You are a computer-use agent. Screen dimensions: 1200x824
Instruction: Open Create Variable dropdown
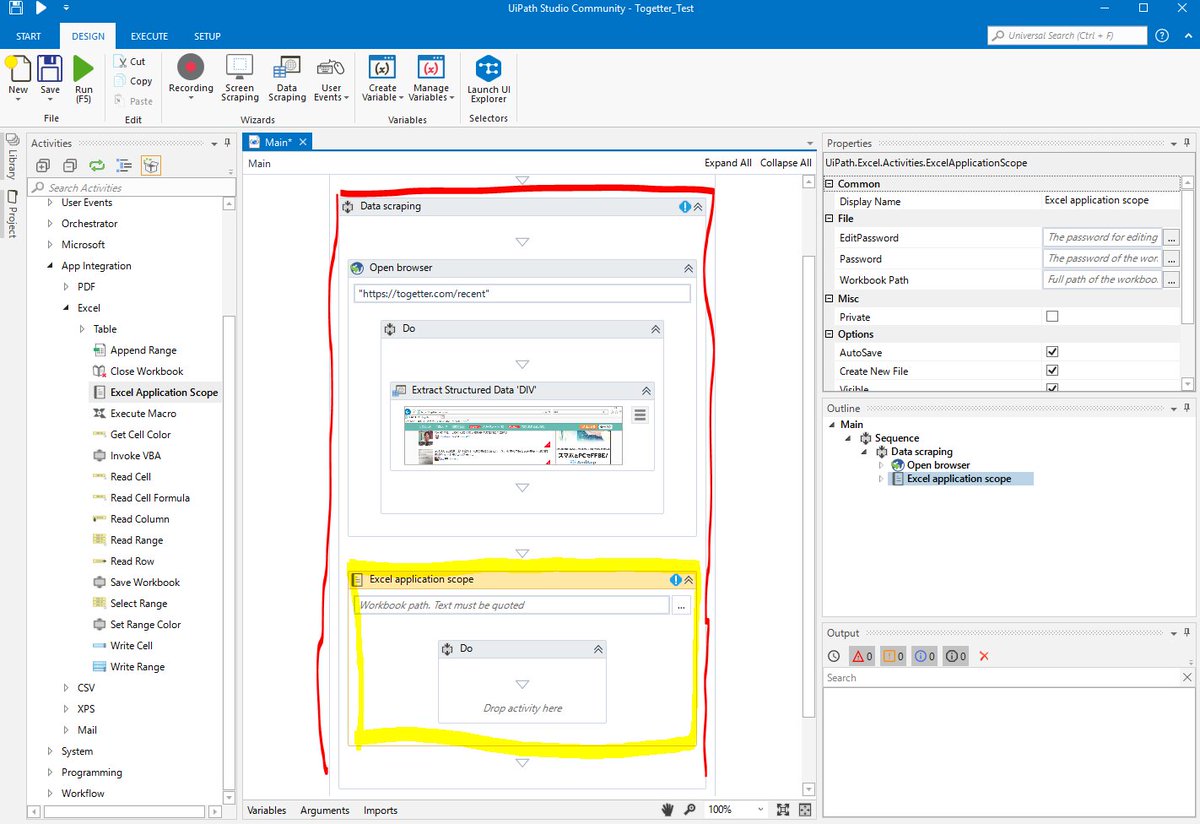(382, 78)
